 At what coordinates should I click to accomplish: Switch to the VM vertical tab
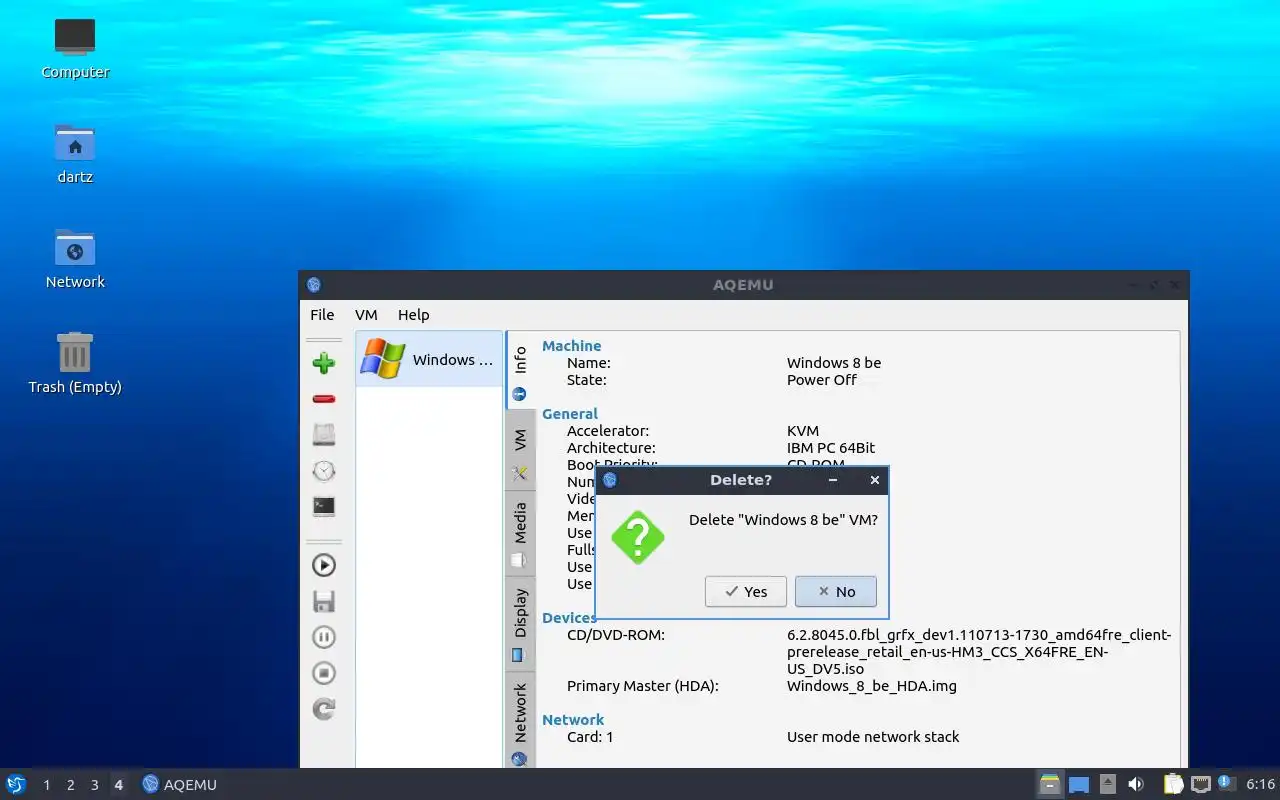[x=520, y=450]
